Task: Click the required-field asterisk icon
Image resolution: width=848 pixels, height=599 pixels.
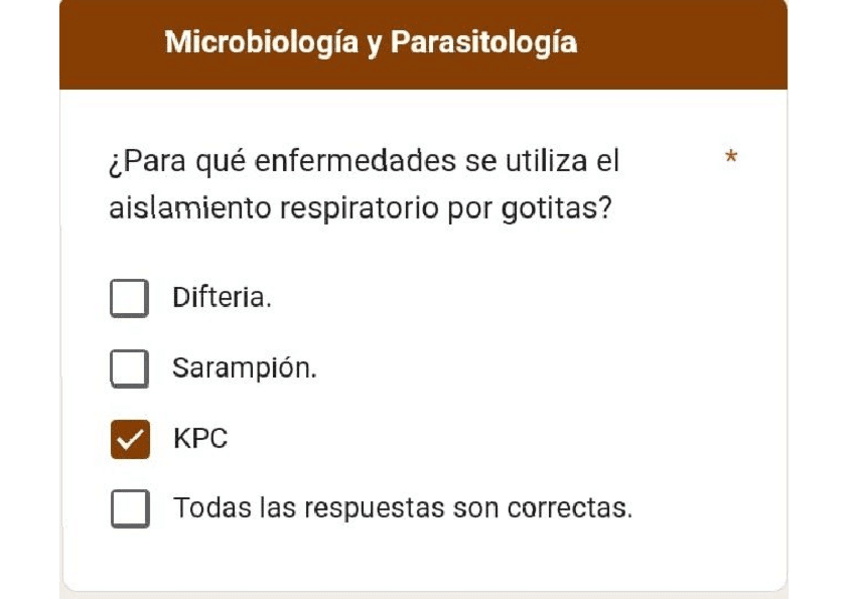Action: pos(731,158)
